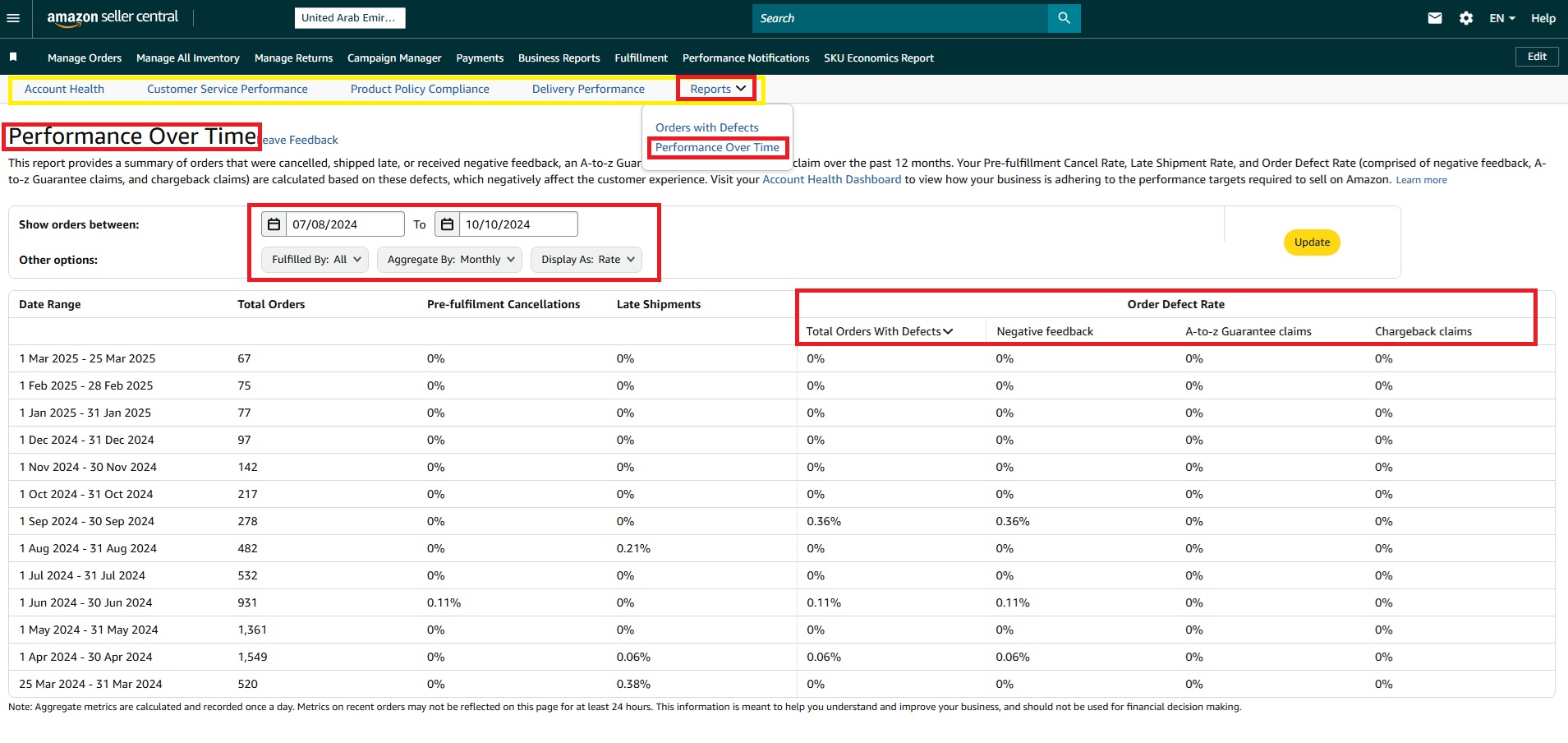Screen dimensions: 1568x743
Task: Select the 1 Dec 2024 - 31 Dec 2024 row
Action: tap(781, 440)
